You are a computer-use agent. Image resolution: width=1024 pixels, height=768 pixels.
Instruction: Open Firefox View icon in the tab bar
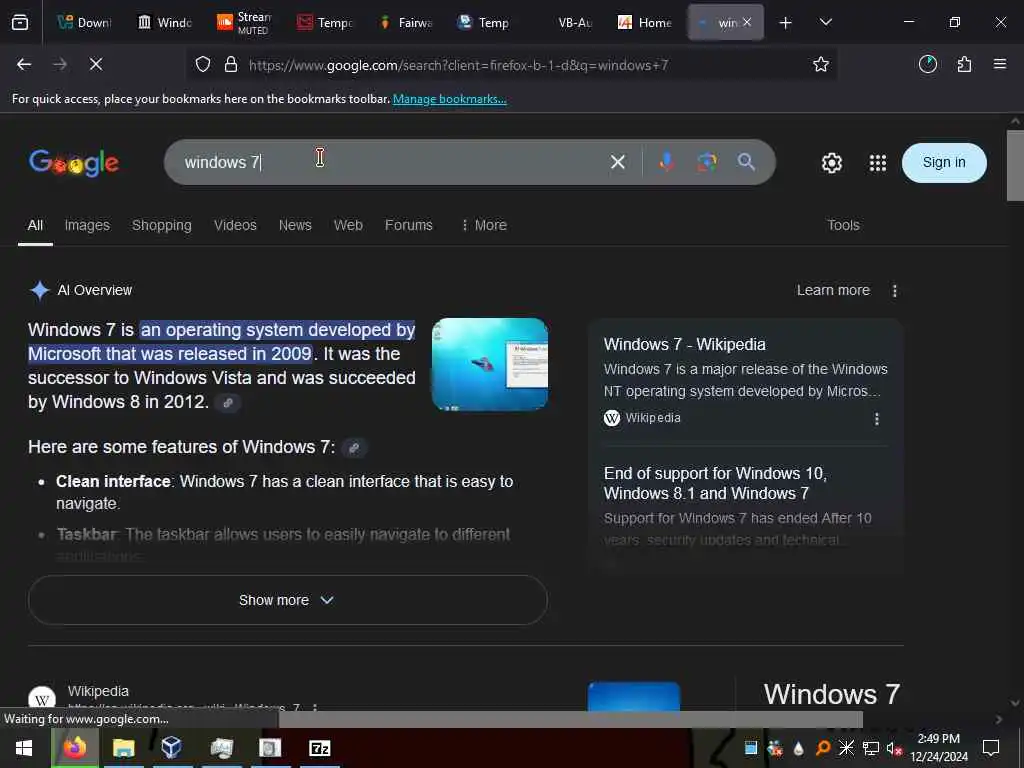click(x=20, y=23)
